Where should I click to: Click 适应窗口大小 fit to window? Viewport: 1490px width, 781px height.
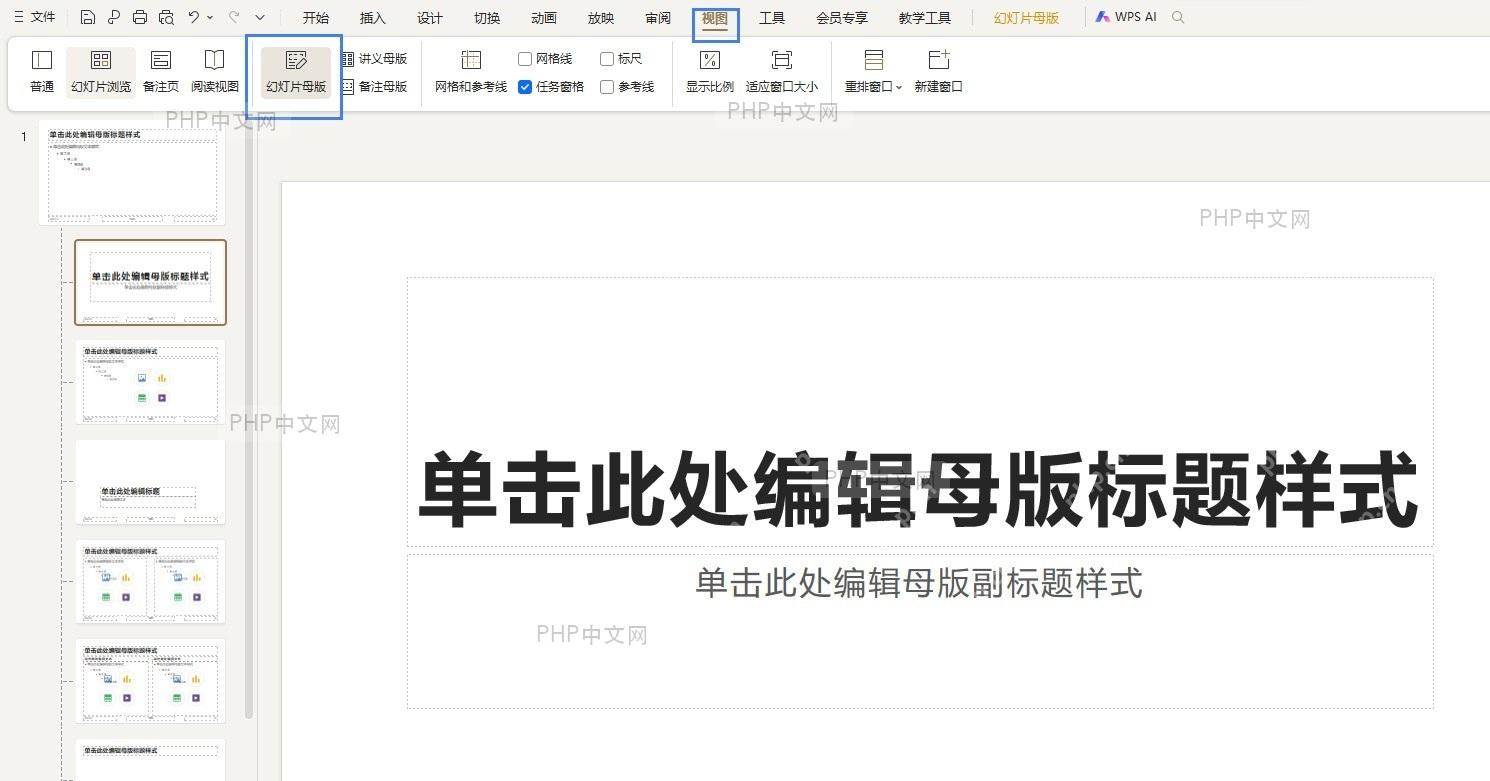[x=782, y=72]
